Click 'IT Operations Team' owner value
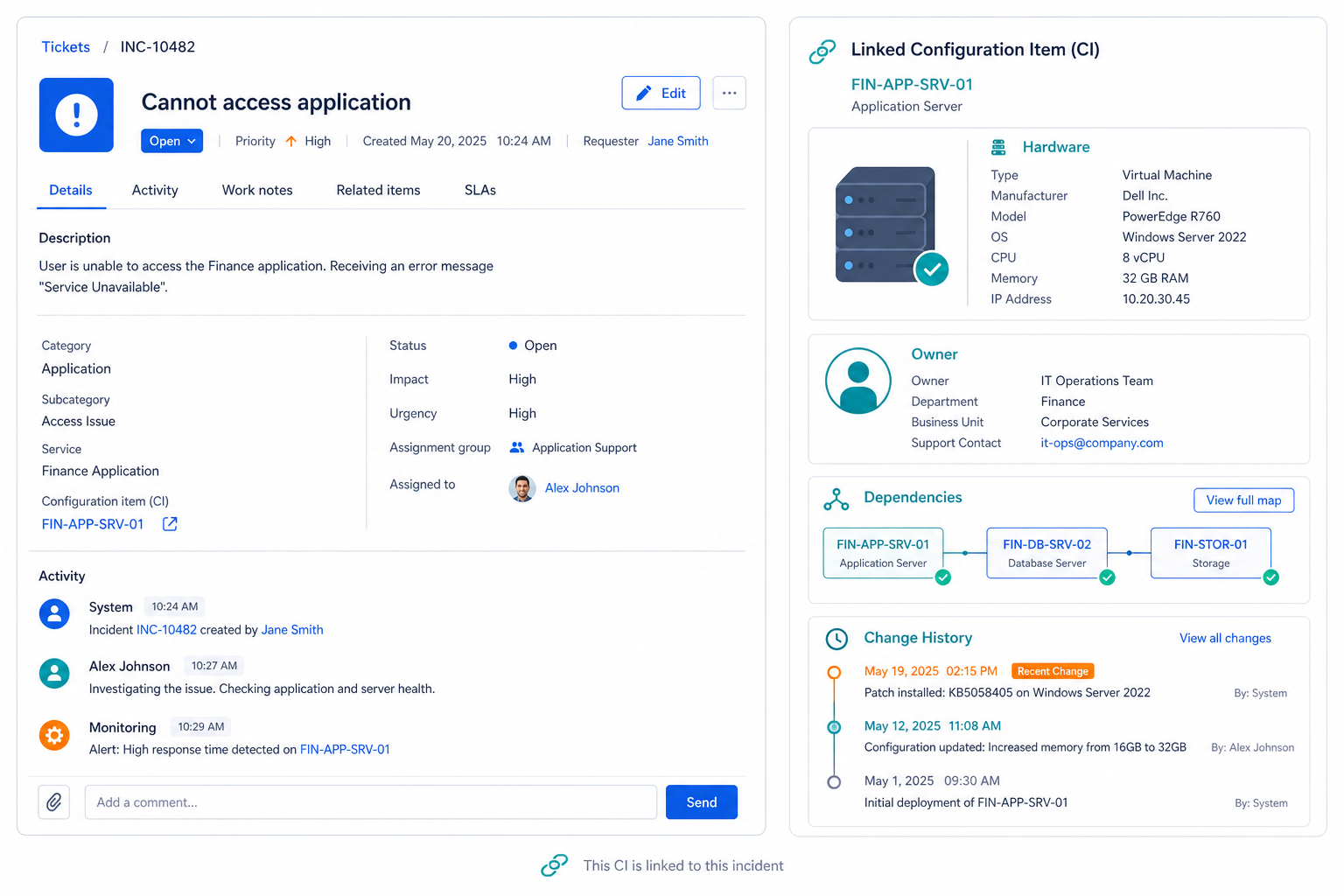This screenshot has width=1344, height=896. point(1096,381)
